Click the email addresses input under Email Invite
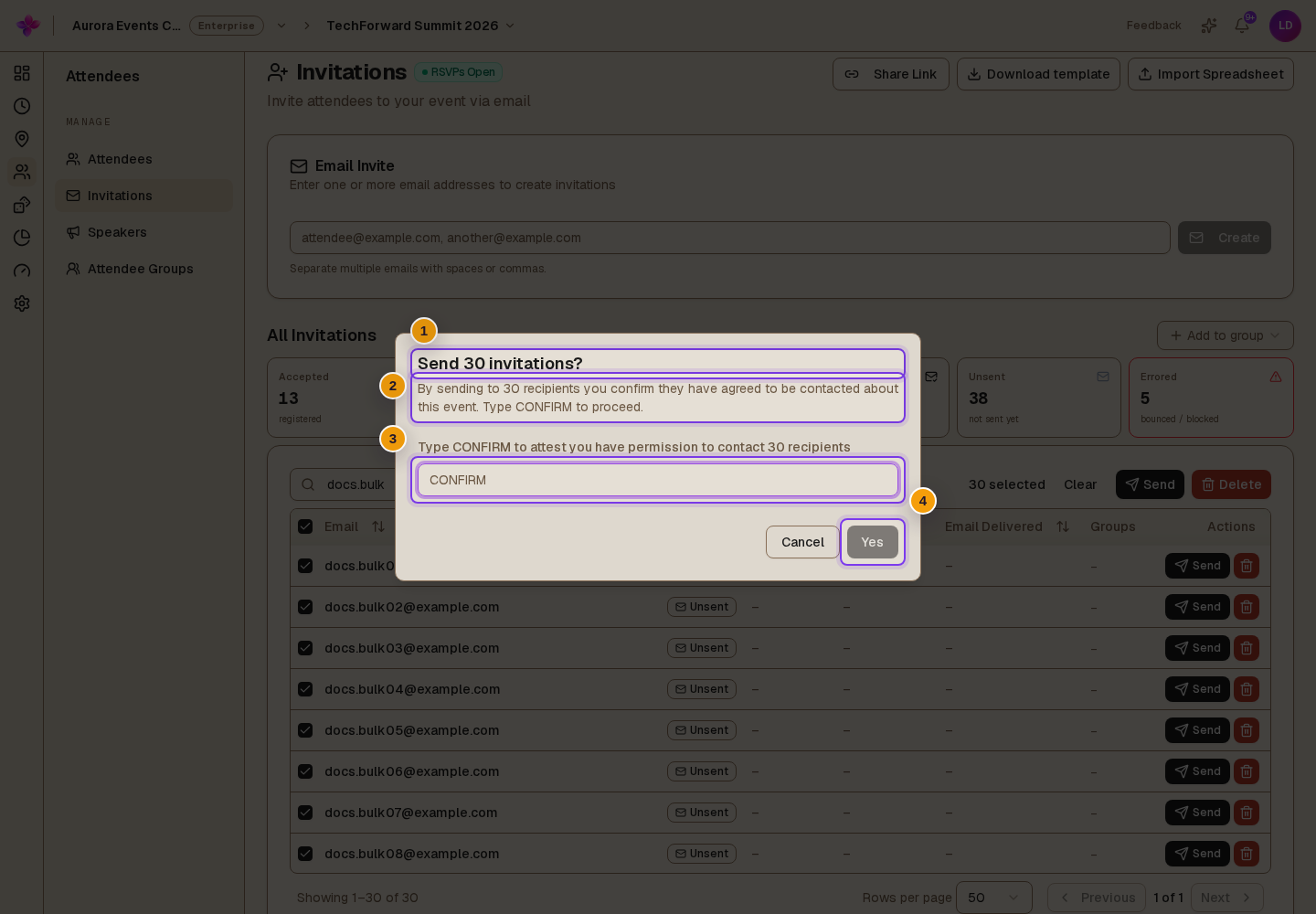Image resolution: width=1316 pixels, height=914 pixels. point(730,238)
